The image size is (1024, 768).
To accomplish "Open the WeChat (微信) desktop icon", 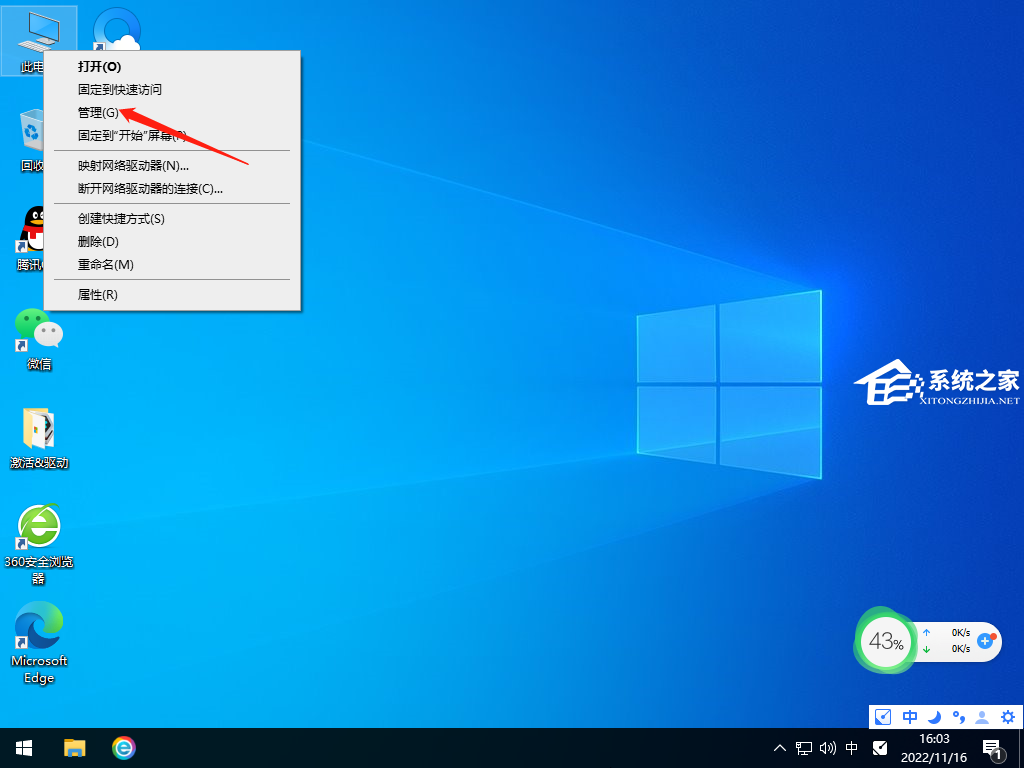I will coord(39,333).
